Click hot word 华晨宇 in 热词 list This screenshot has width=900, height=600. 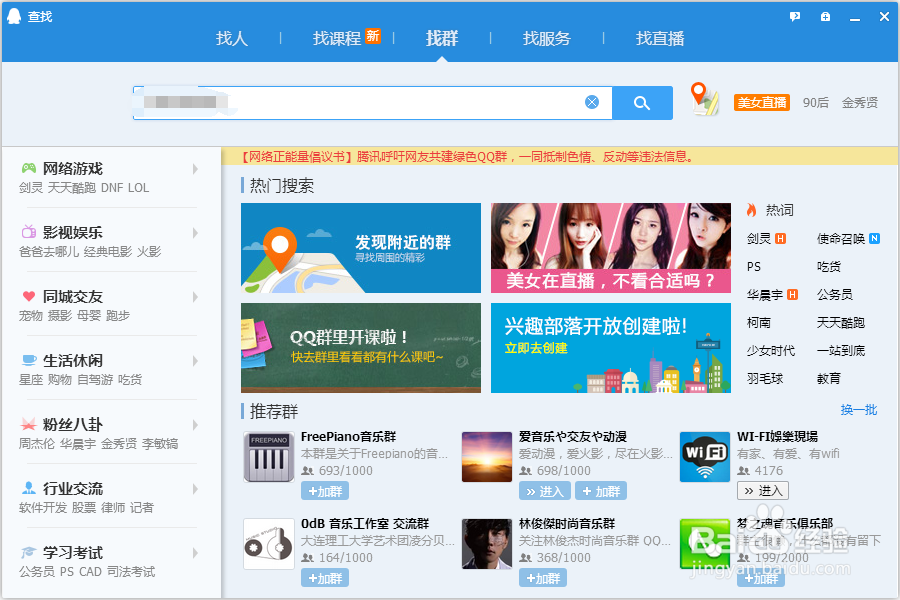tap(765, 295)
